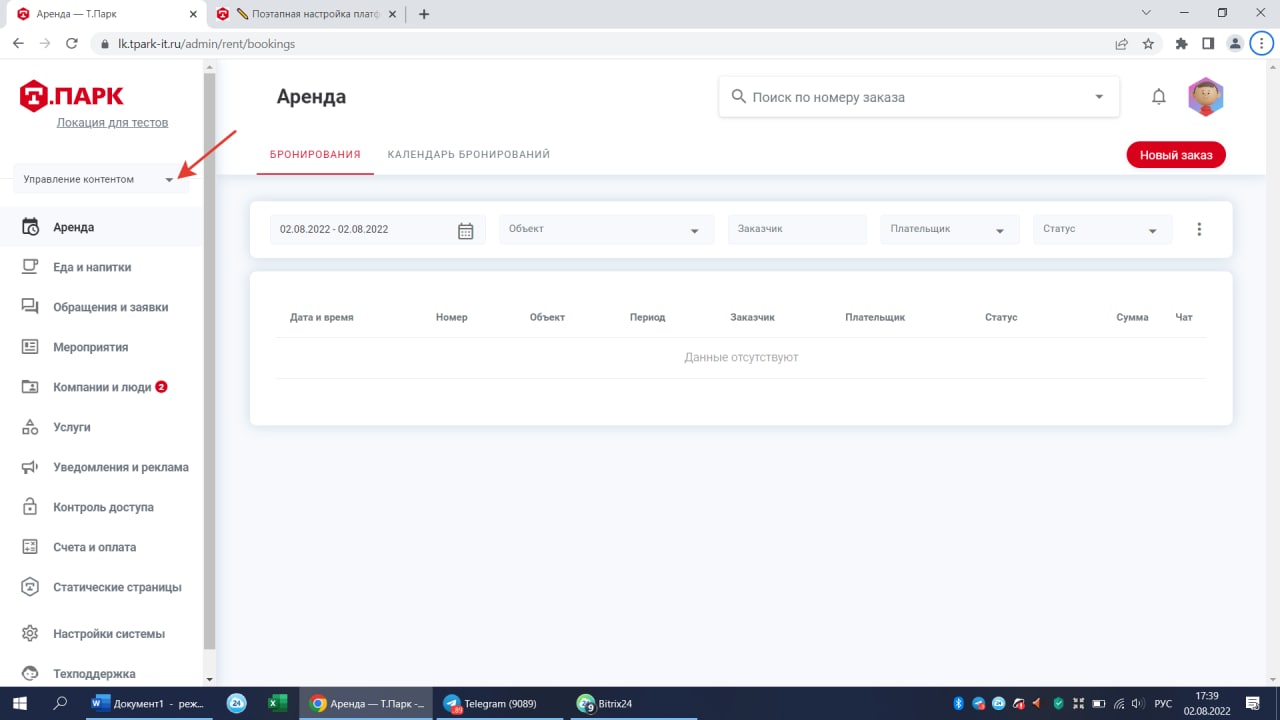Expand the Статус filter dropdown

coord(1101,229)
